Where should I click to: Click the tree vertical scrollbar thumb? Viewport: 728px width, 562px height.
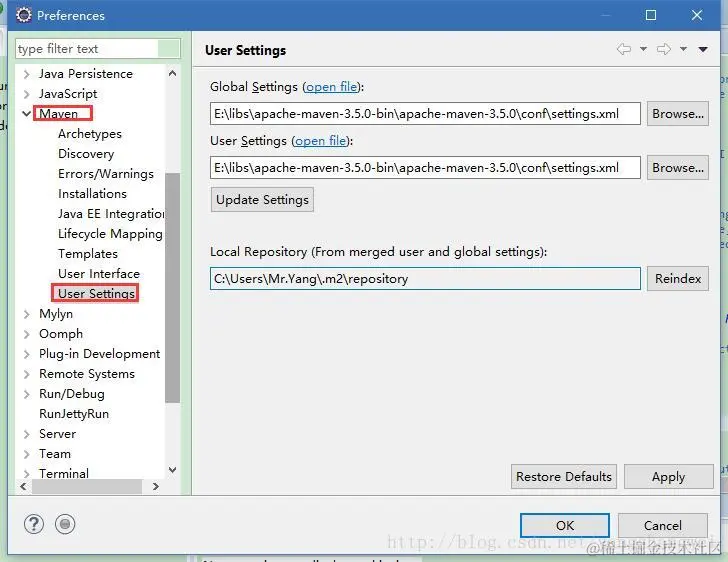(x=172, y=288)
